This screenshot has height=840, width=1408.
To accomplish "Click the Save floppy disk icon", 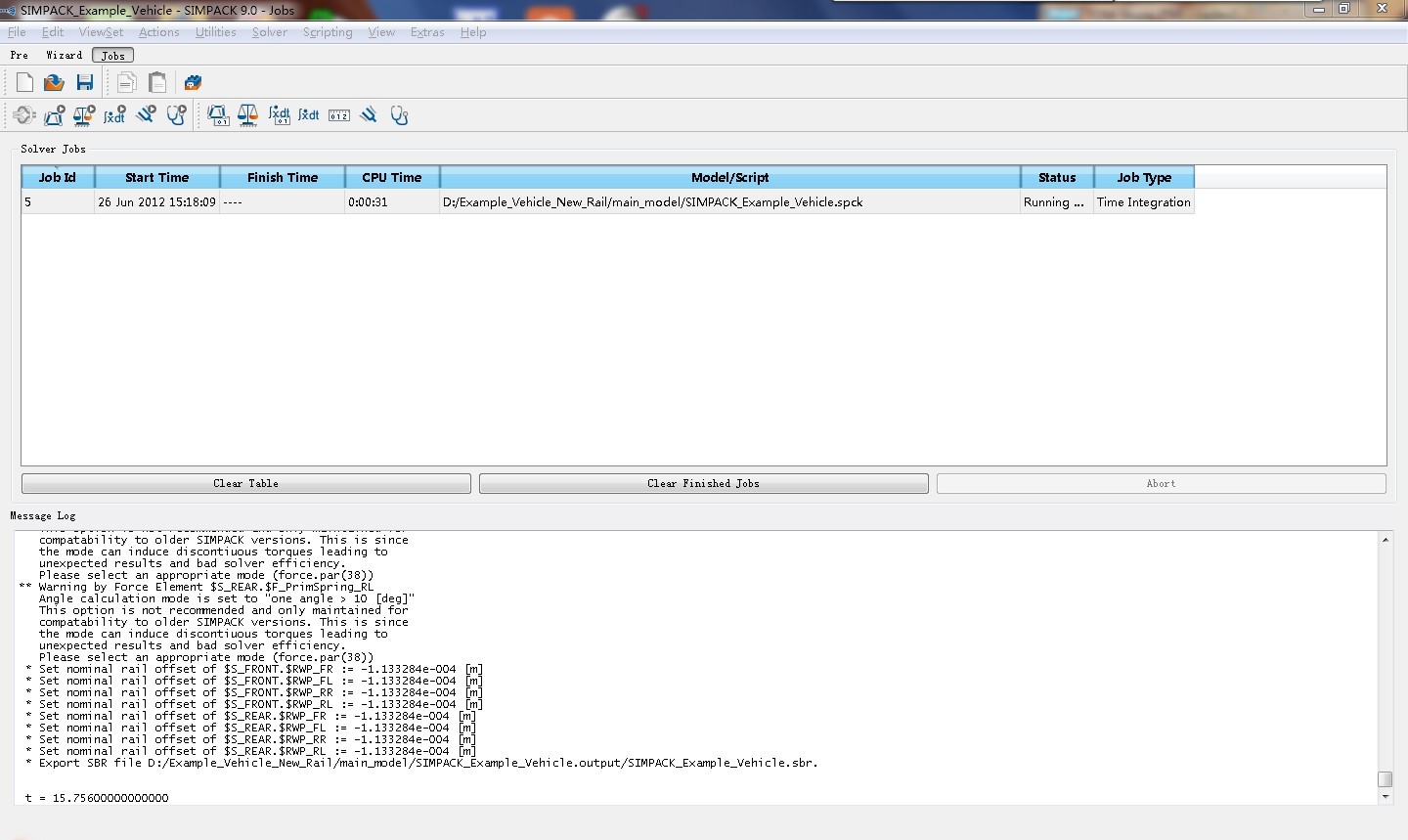I will click(85, 83).
